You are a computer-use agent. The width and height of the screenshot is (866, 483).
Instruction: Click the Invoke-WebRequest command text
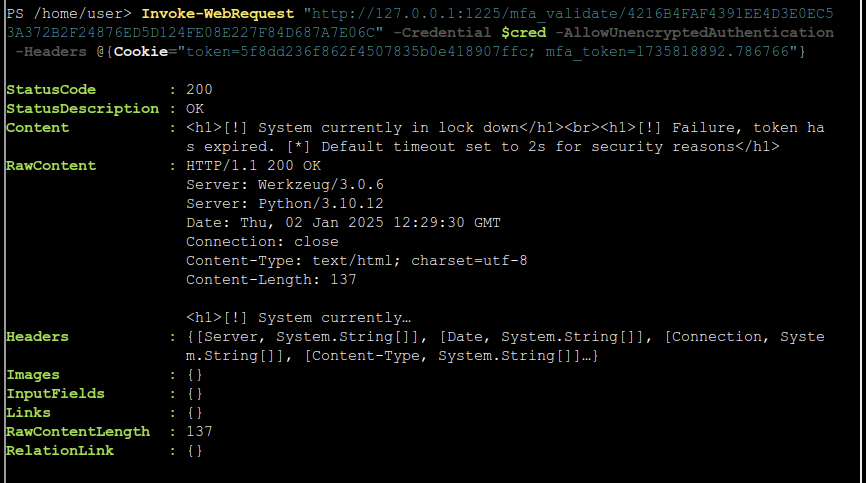218,14
